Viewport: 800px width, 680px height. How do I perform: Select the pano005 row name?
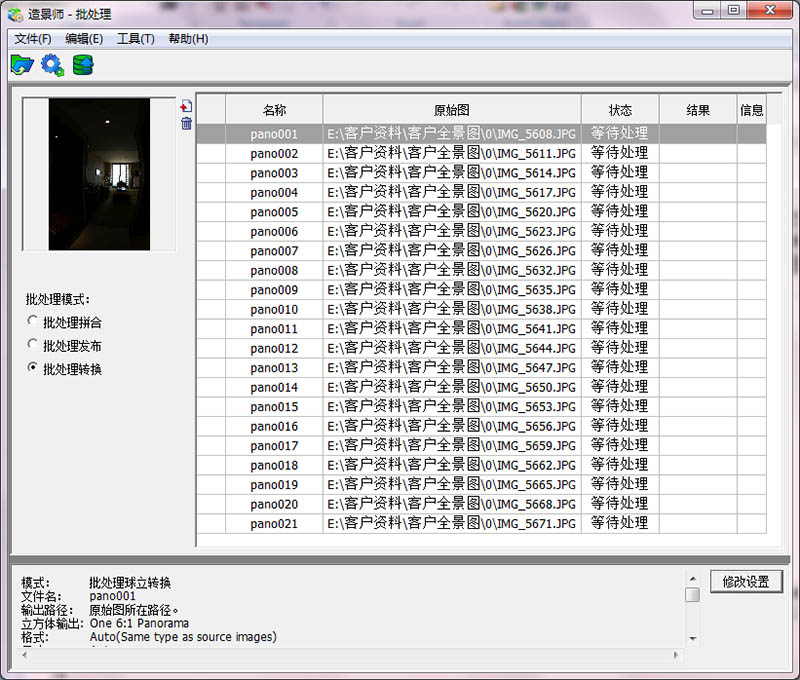point(274,212)
